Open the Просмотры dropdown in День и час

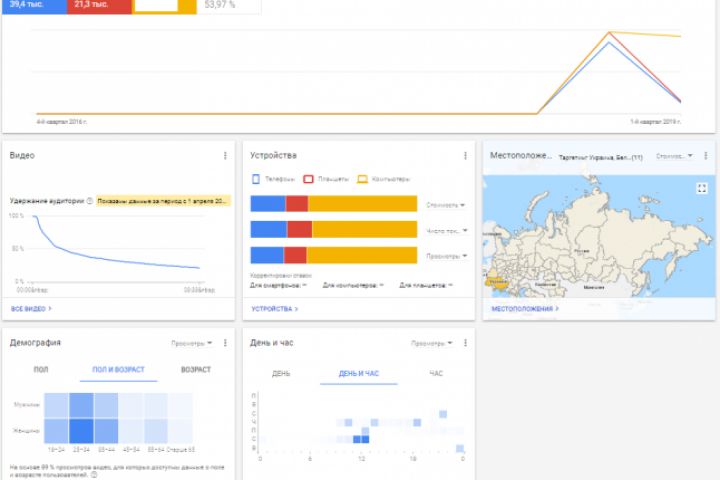pyautogui.click(x=432, y=343)
